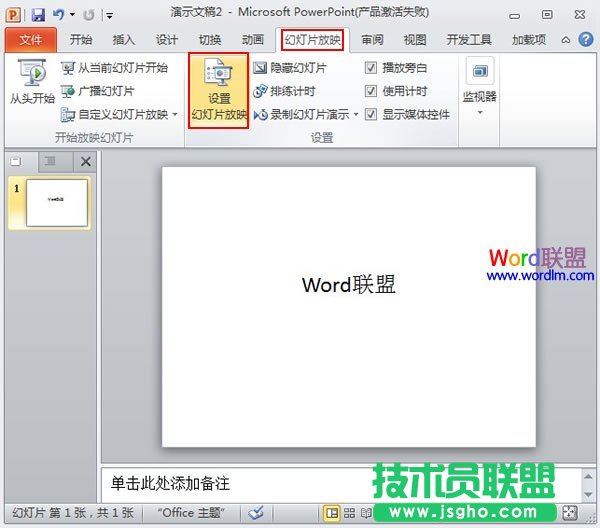Expand 录制幻灯片演示 dropdown arrow

355,114
